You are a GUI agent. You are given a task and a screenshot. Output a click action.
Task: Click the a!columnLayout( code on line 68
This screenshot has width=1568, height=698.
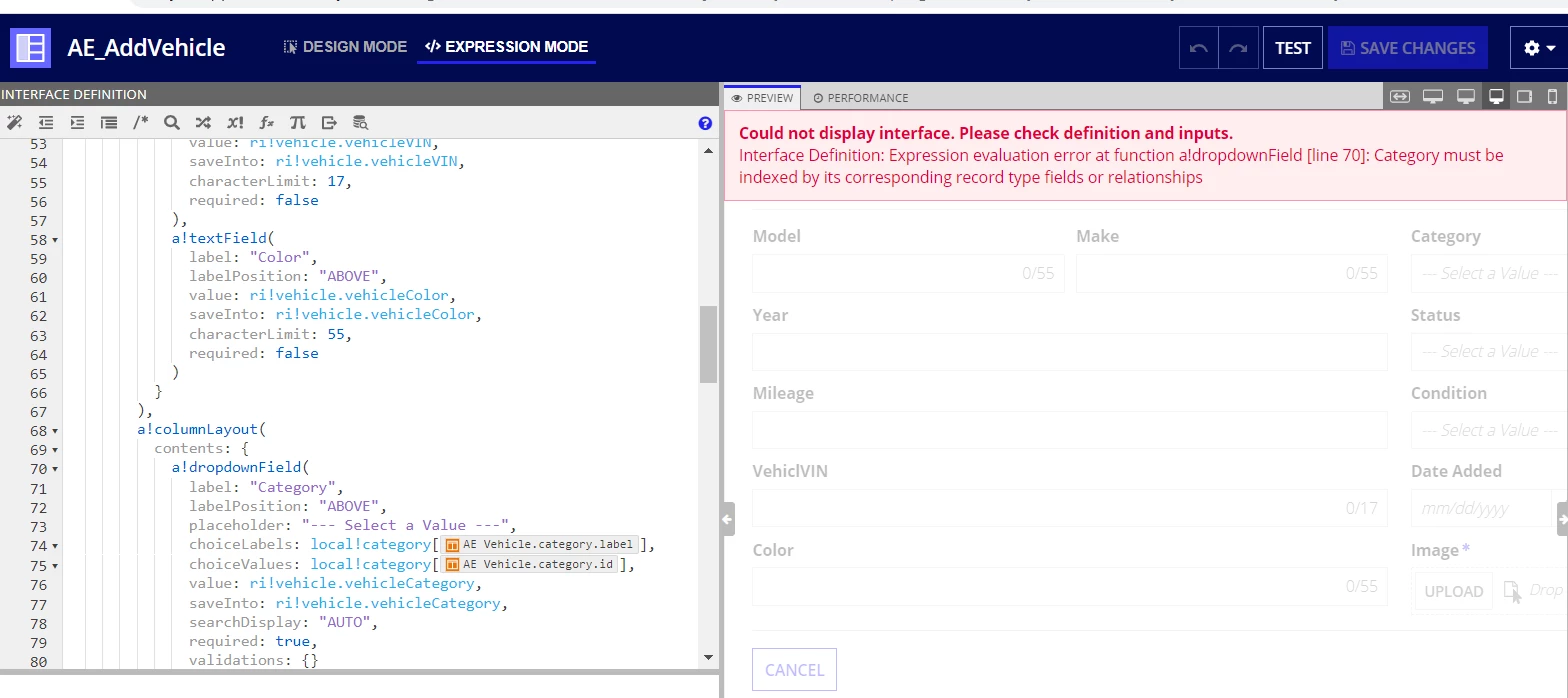click(202, 430)
